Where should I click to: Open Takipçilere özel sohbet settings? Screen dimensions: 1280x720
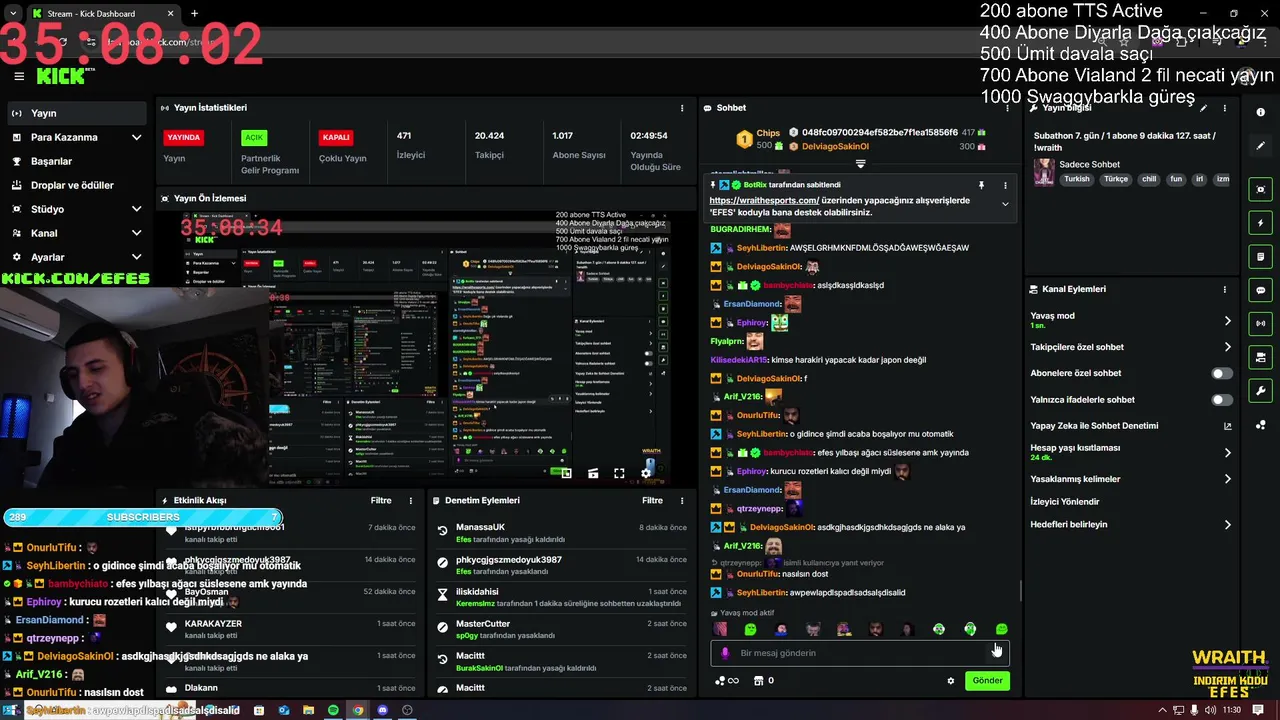pos(1131,347)
